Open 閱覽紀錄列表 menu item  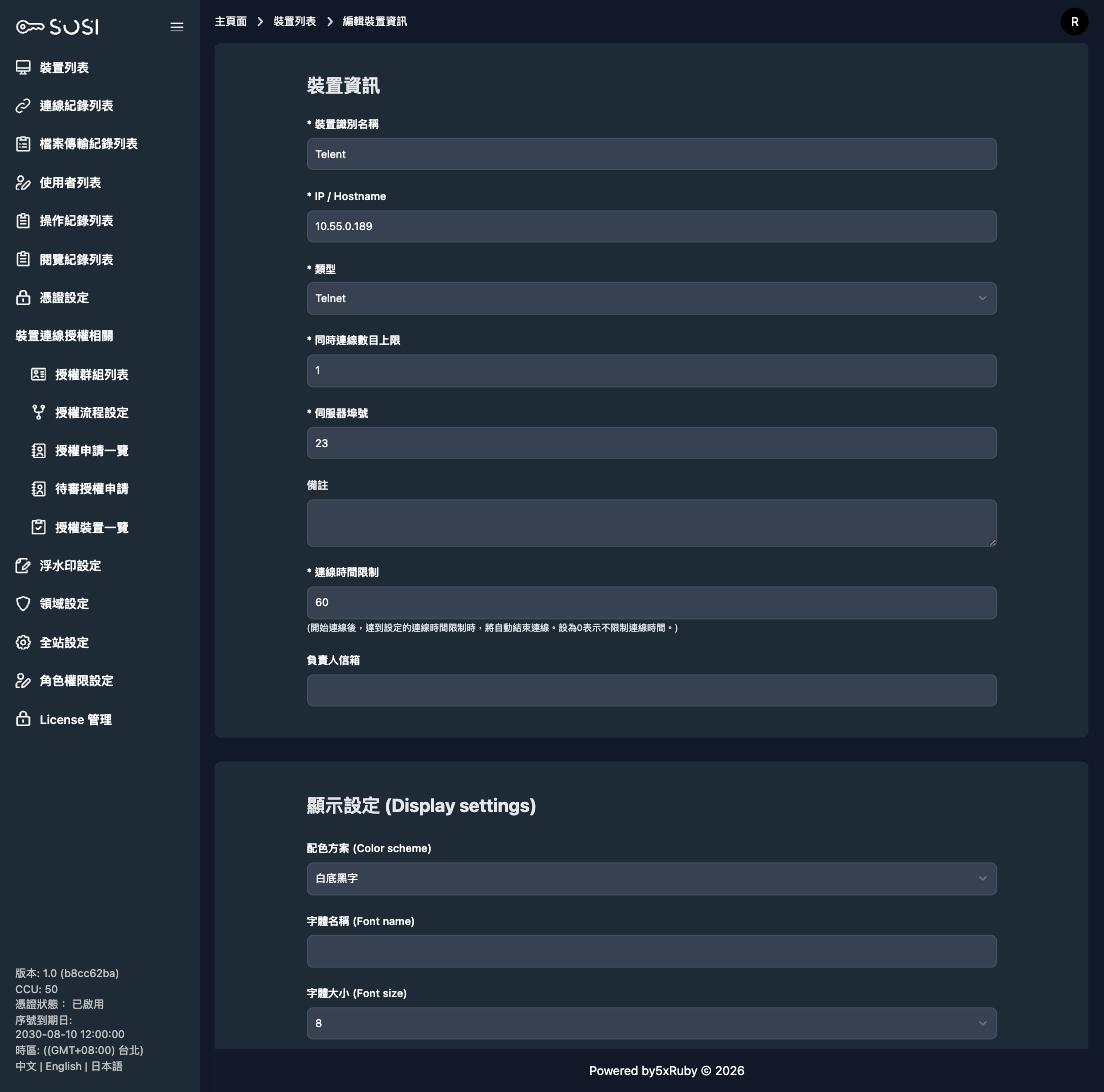76,259
